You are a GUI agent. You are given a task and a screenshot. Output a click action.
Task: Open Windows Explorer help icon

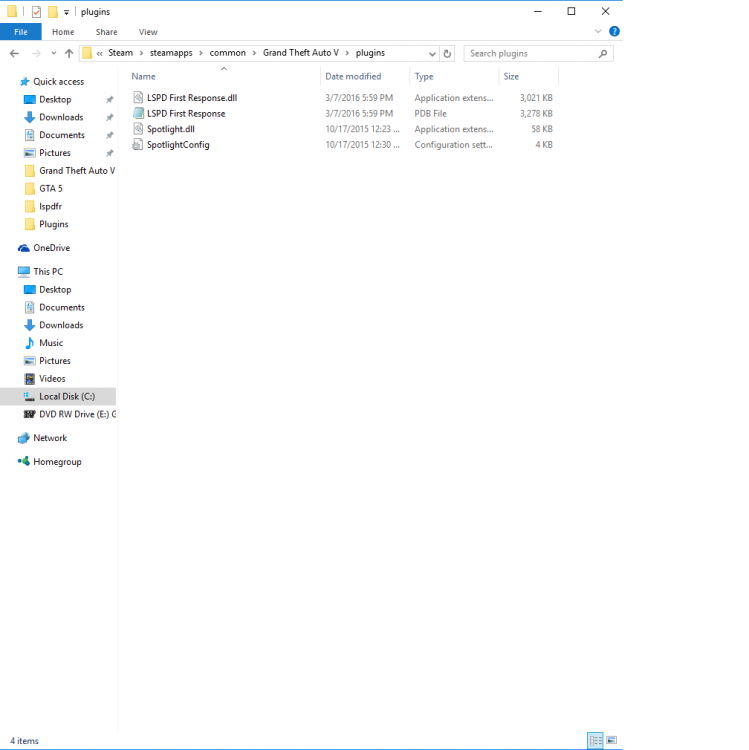(x=614, y=32)
